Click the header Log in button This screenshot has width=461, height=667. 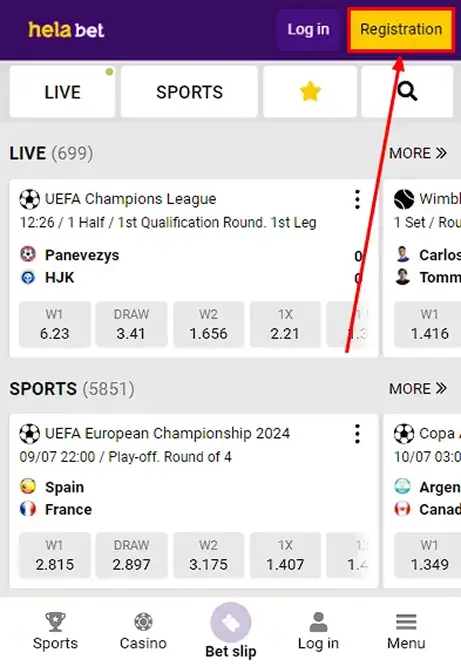pos(308,30)
